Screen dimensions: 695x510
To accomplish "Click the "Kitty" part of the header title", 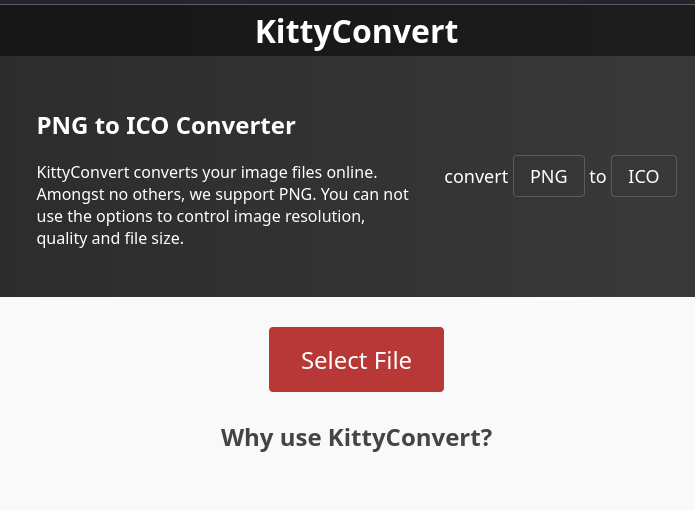I will point(290,32).
